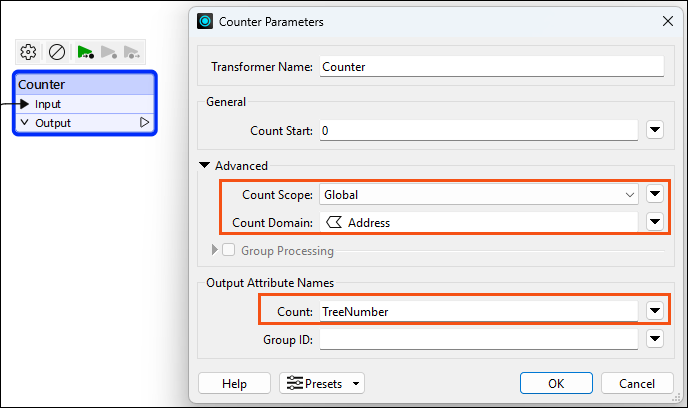Collapse Counter Output port chevron

point(25,122)
